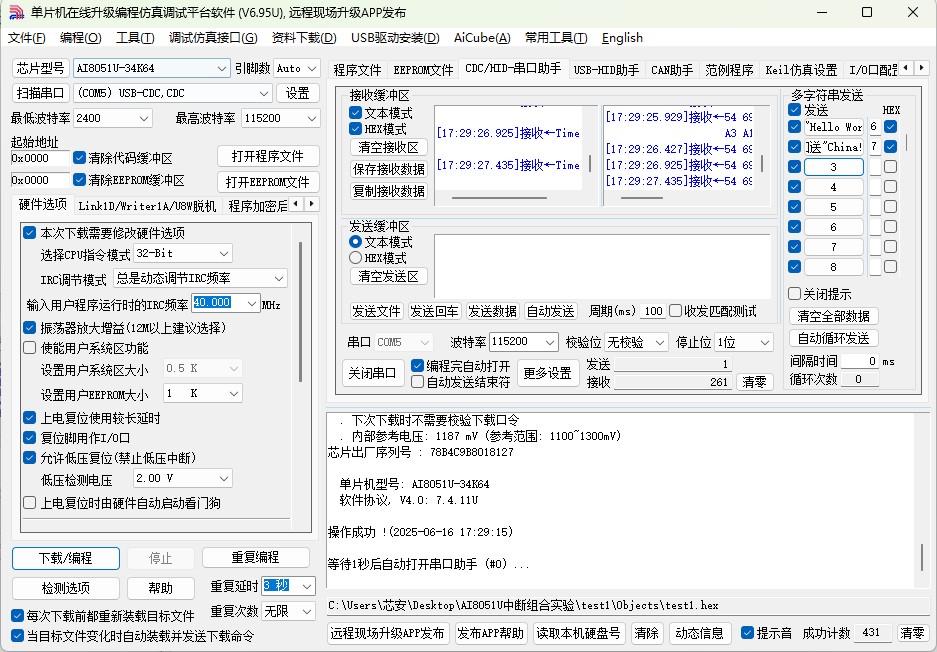Open the AiCube(A) menu
Image resolution: width=937 pixels, height=652 pixels.
482,38
